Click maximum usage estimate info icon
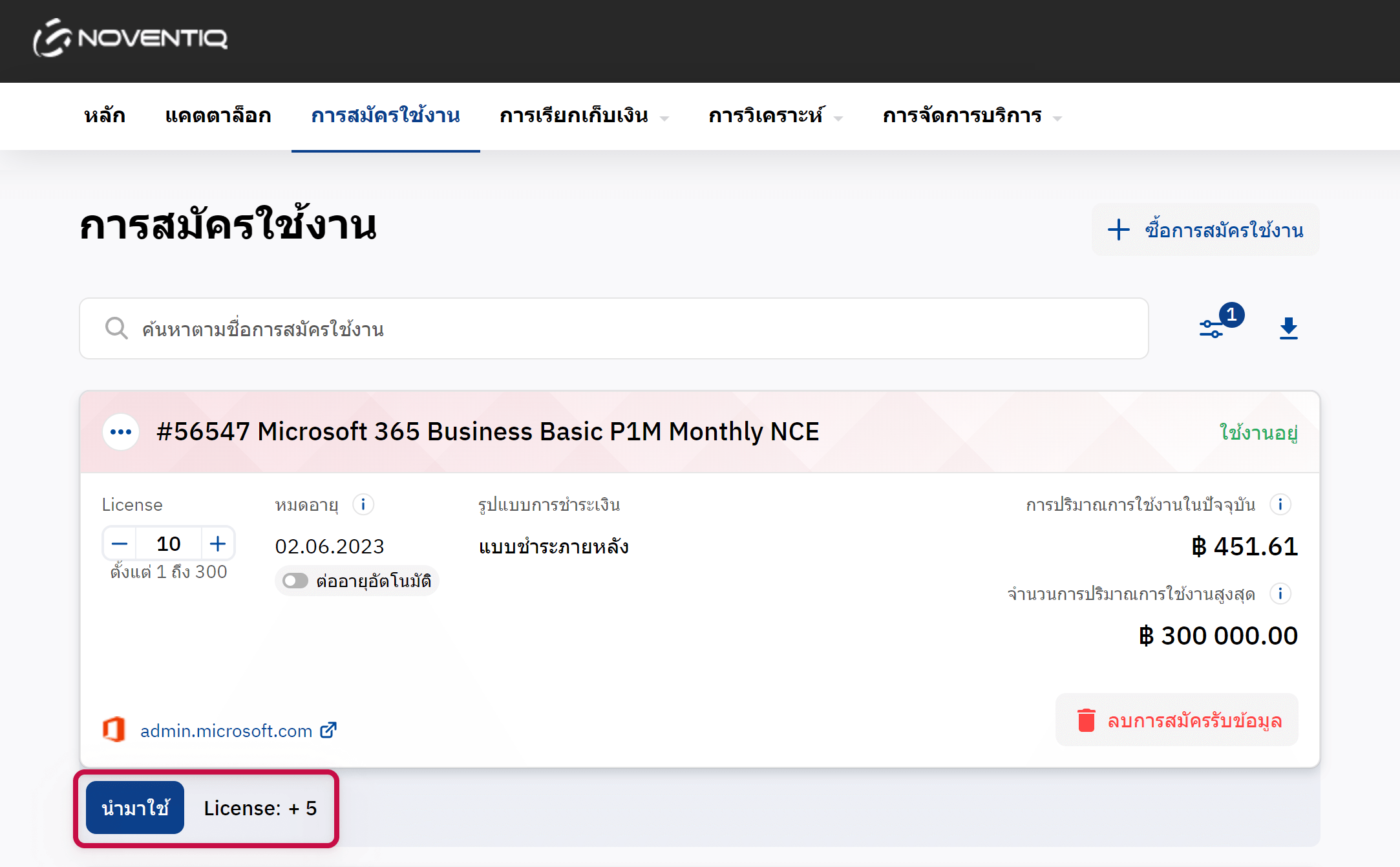The width and height of the screenshot is (1400, 867). click(x=1280, y=594)
